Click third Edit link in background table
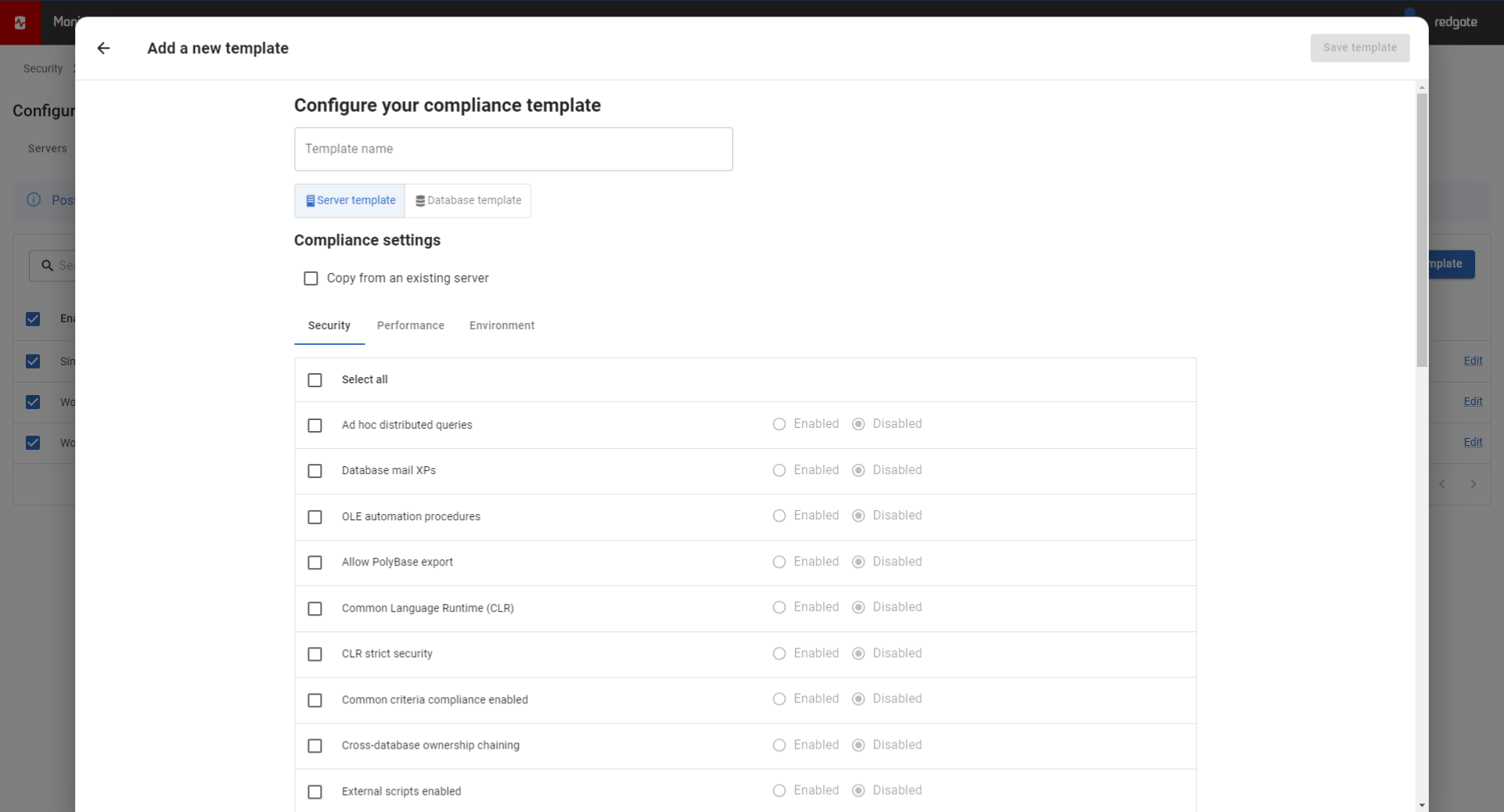The image size is (1504, 812). pyautogui.click(x=1473, y=442)
